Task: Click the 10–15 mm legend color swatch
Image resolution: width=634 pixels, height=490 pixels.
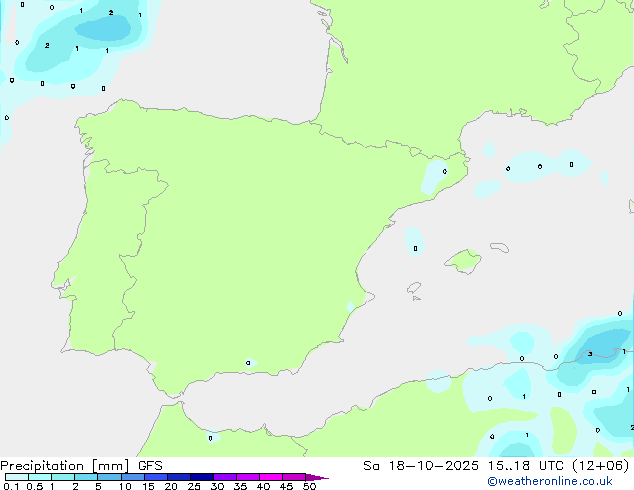Action: tap(133, 477)
